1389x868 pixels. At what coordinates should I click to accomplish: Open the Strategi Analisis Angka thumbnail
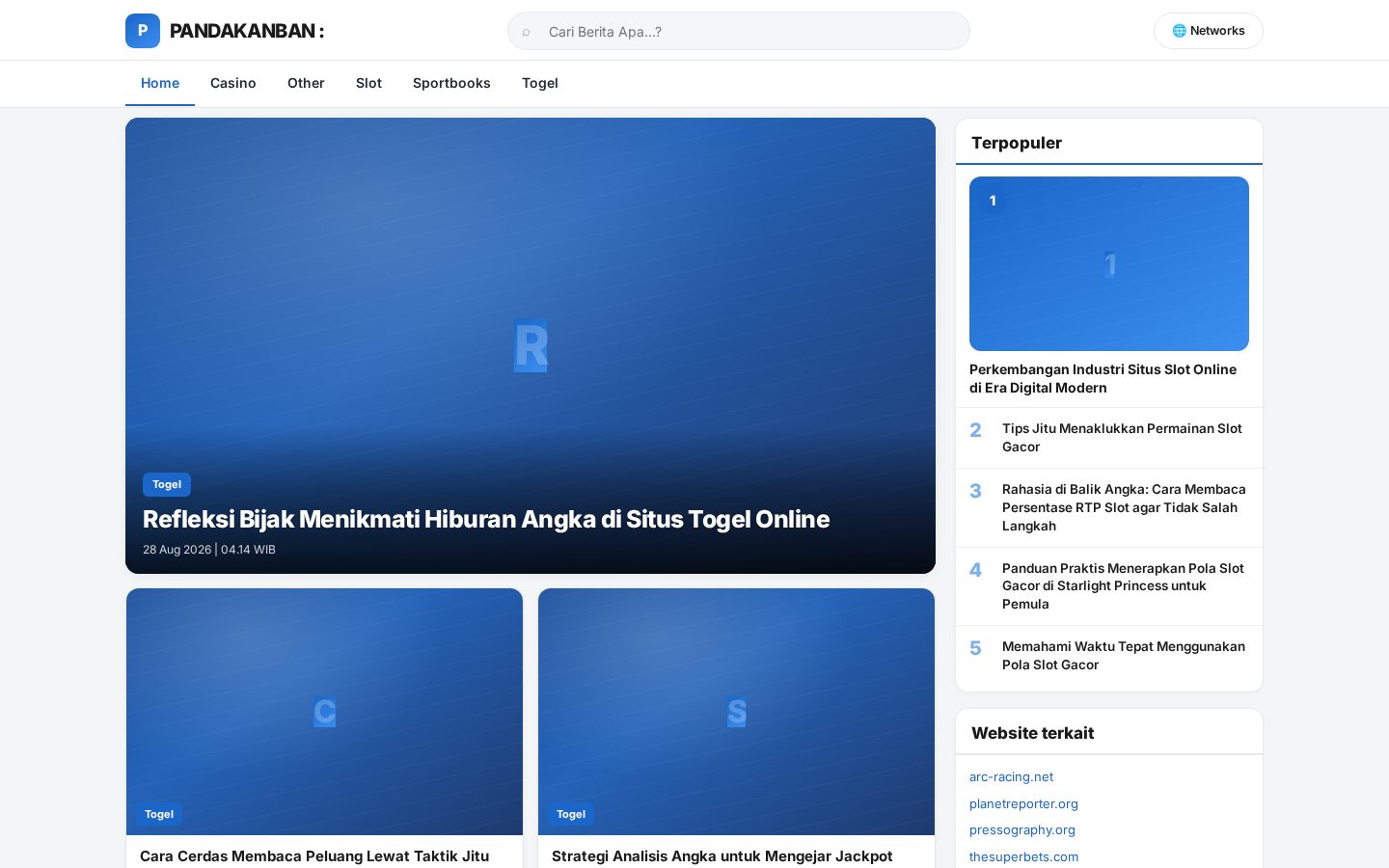[736, 712]
